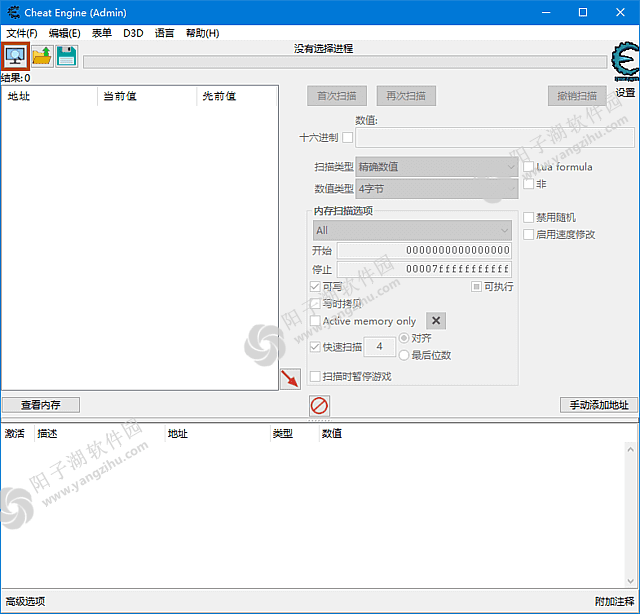This screenshot has width=640, height=614.
Task: Sort results by 地址 column header
Action: pyautogui.click(x=50, y=96)
